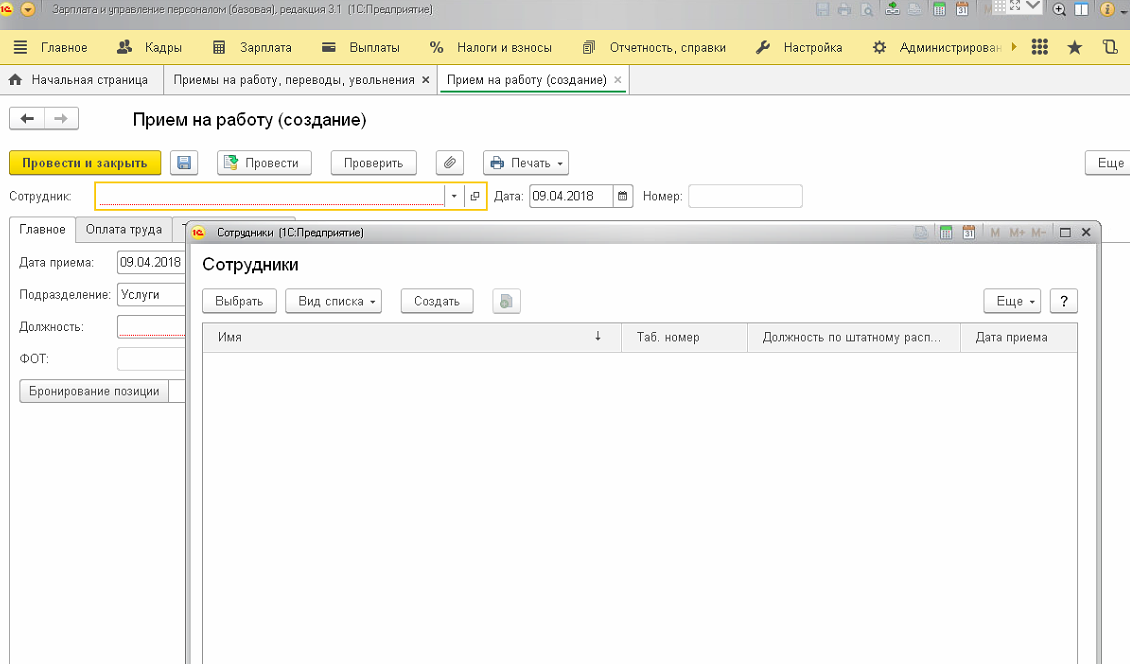Image resolution: width=1130 pixels, height=664 pixels.
Task: Open the favorites star icon
Action: coord(1075,47)
